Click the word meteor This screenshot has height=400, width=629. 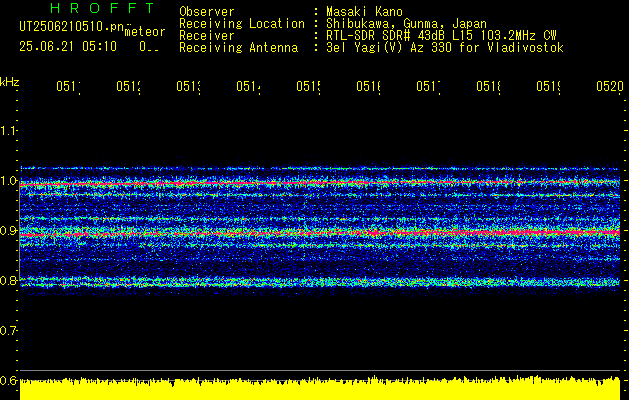coord(145,32)
